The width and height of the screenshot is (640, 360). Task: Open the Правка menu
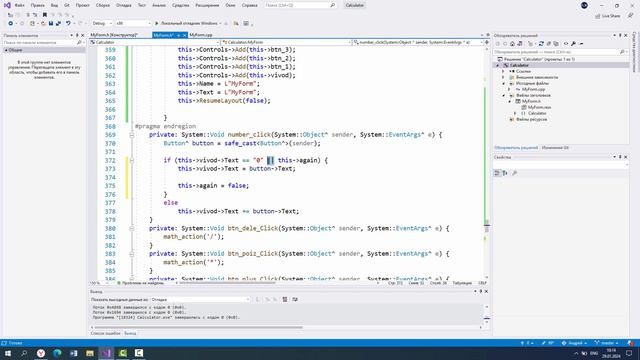click(x=37, y=5)
